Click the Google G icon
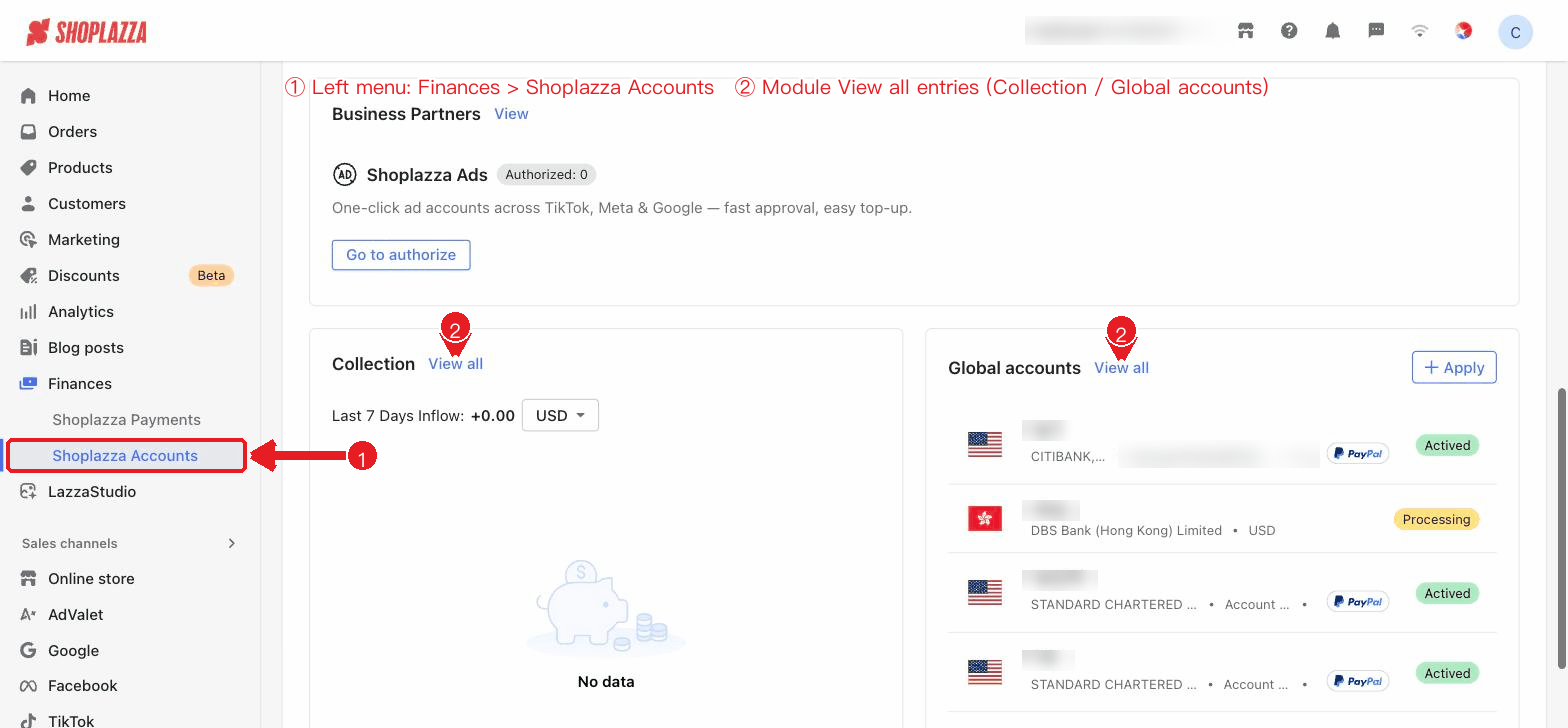This screenshot has width=1568, height=728. [x=28, y=651]
